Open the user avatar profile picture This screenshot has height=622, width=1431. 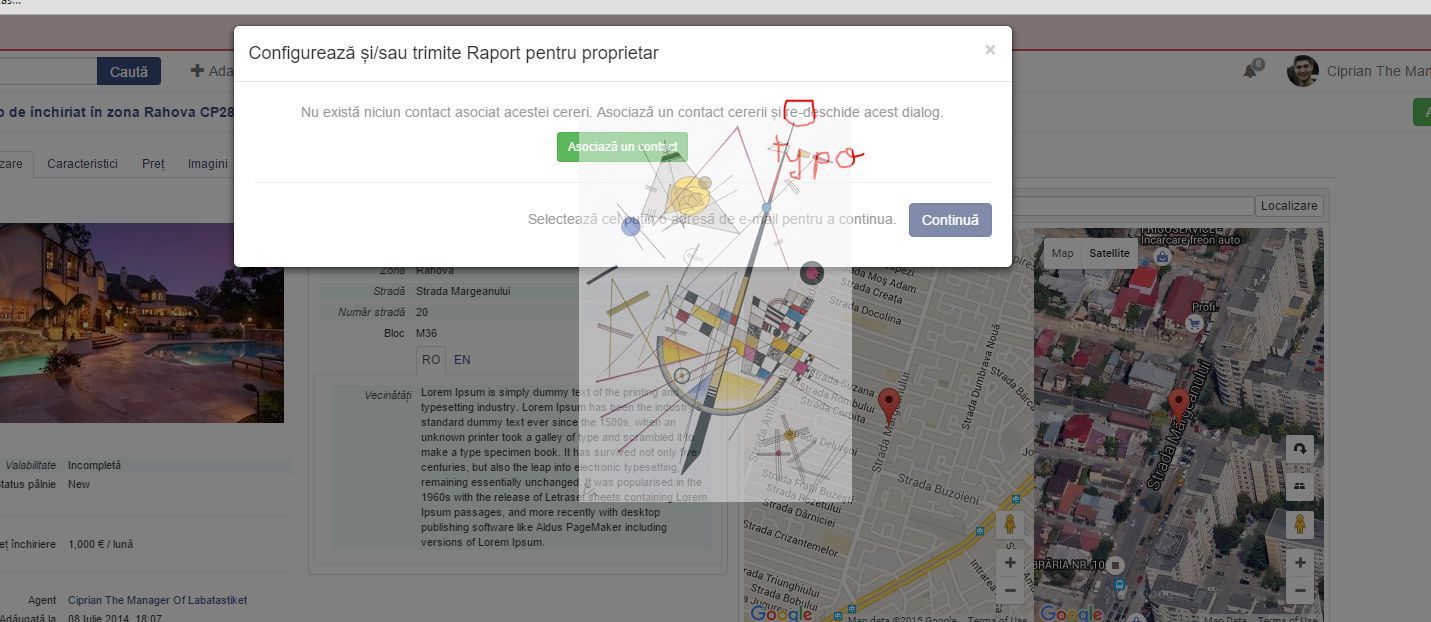pos(1302,71)
